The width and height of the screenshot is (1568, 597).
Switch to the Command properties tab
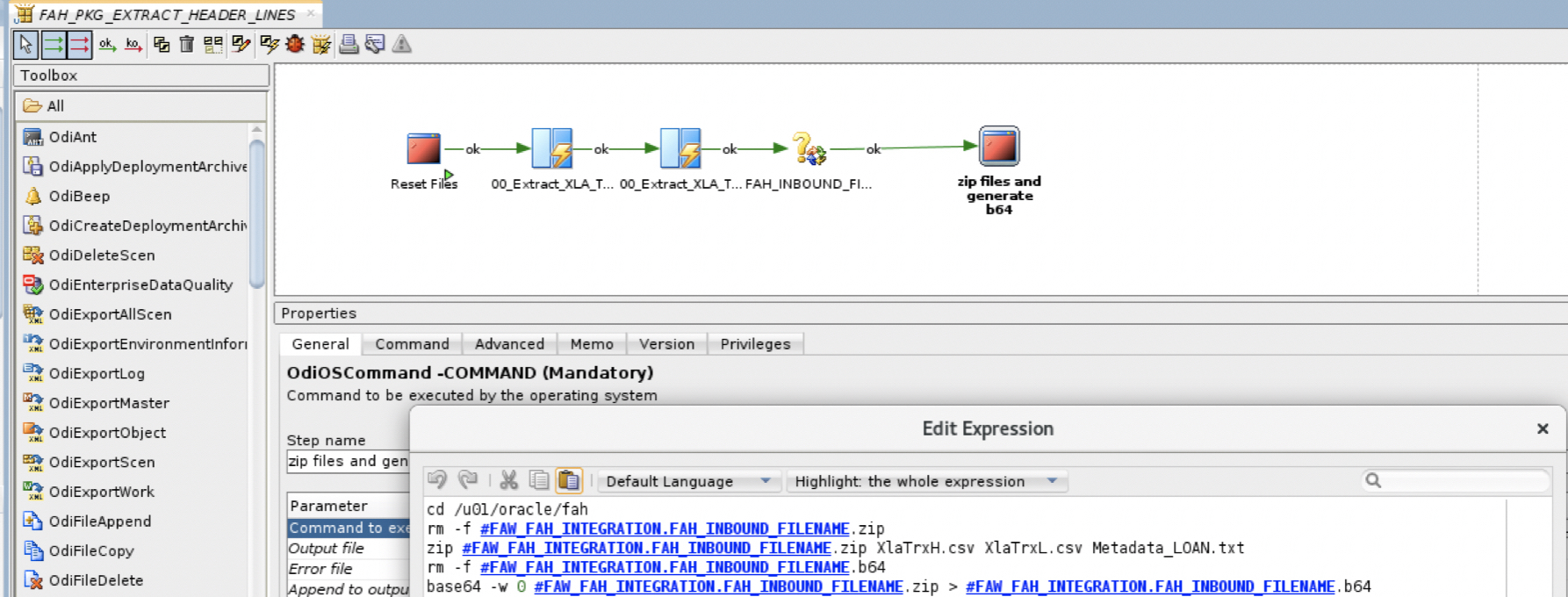(412, 344)
